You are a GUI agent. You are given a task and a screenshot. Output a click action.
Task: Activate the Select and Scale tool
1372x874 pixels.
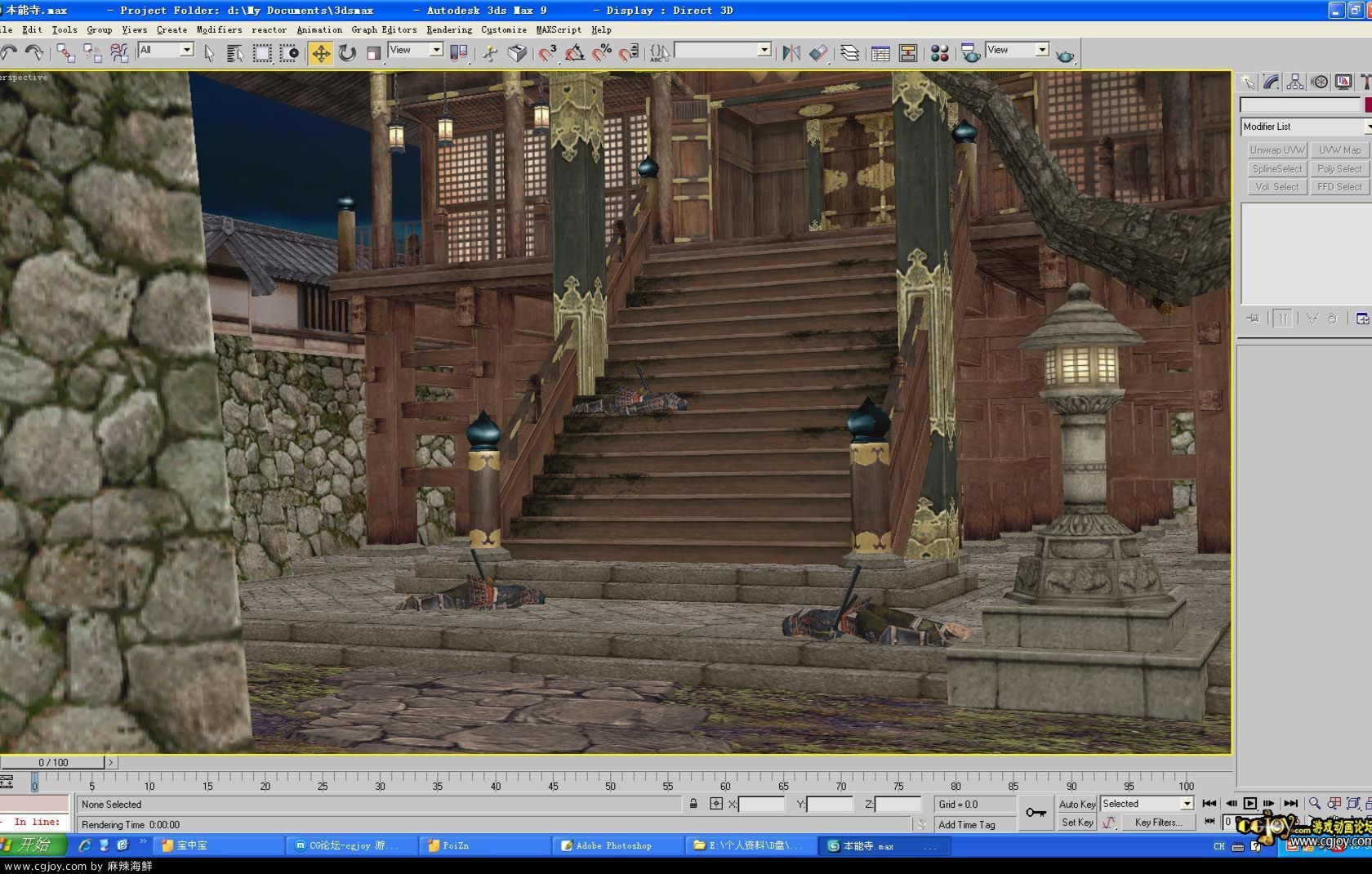click(373, 53)
